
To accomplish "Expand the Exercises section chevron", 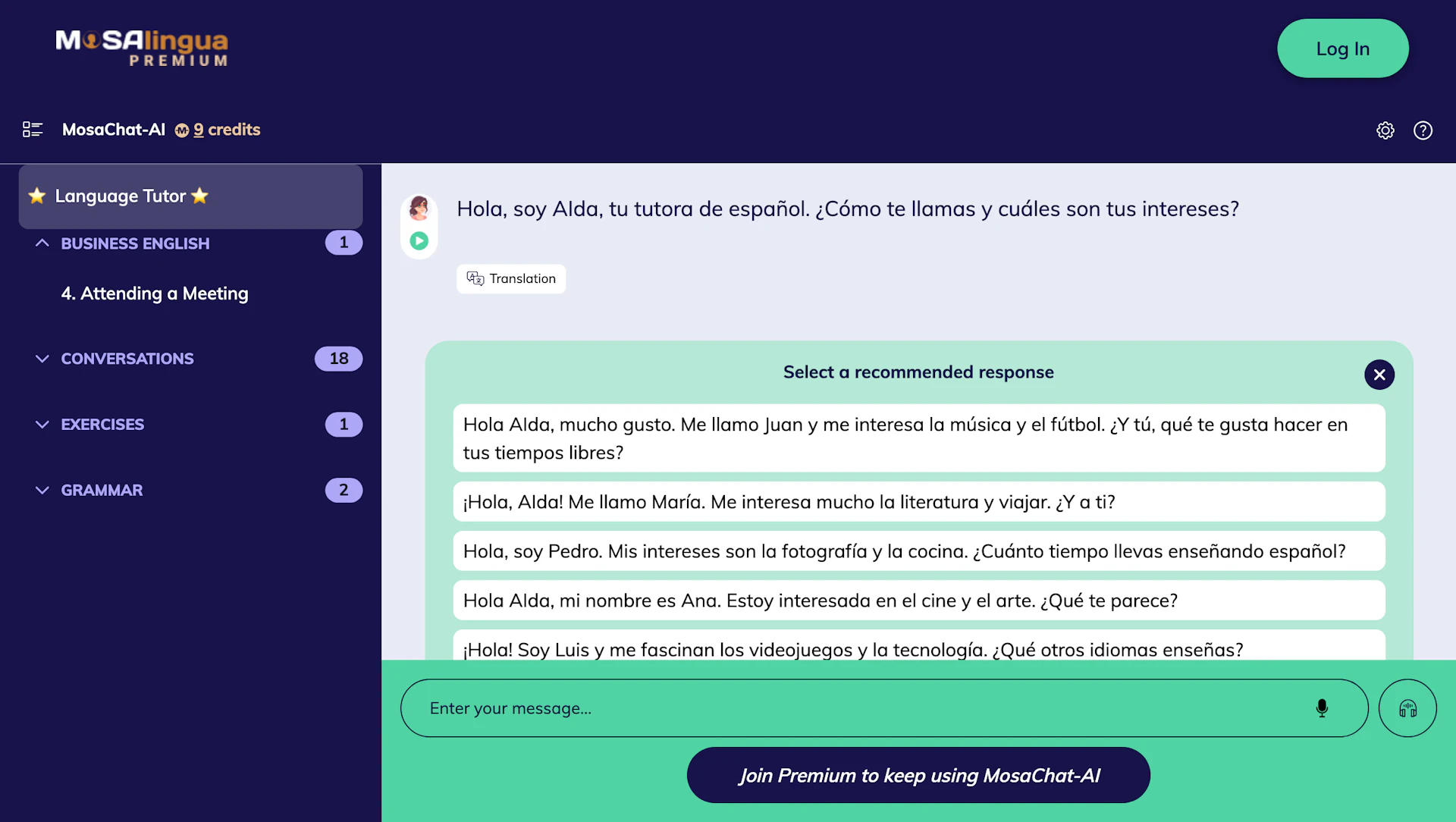I will click(x=42, y=425).
